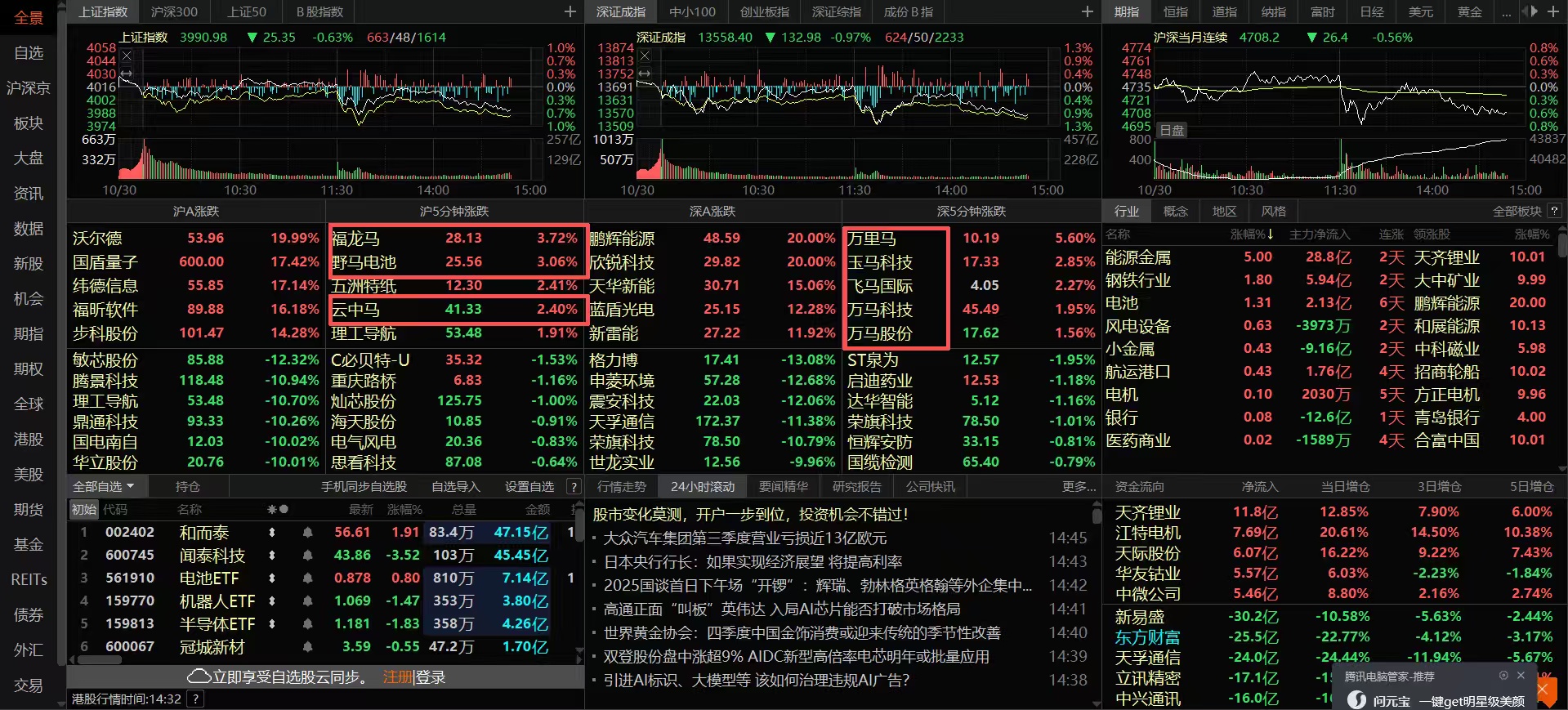1568x710 pixels.
Task: Click the 登录 link
Action: pyautogui.click(x=431, y=677)
